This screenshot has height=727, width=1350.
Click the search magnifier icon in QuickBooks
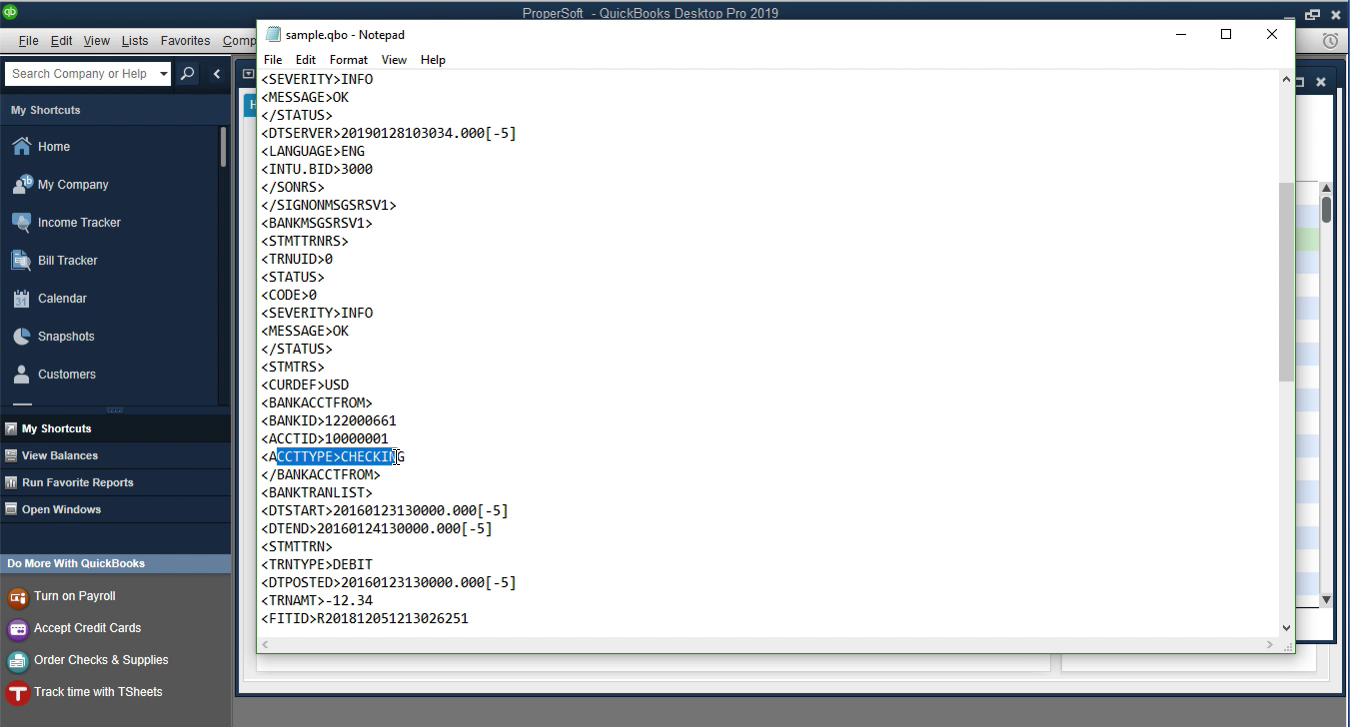[187, 74]
